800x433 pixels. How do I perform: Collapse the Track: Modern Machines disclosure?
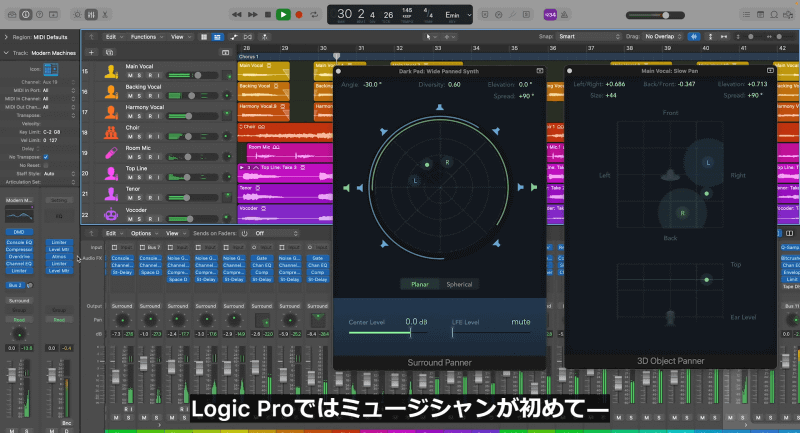[6, 53]
